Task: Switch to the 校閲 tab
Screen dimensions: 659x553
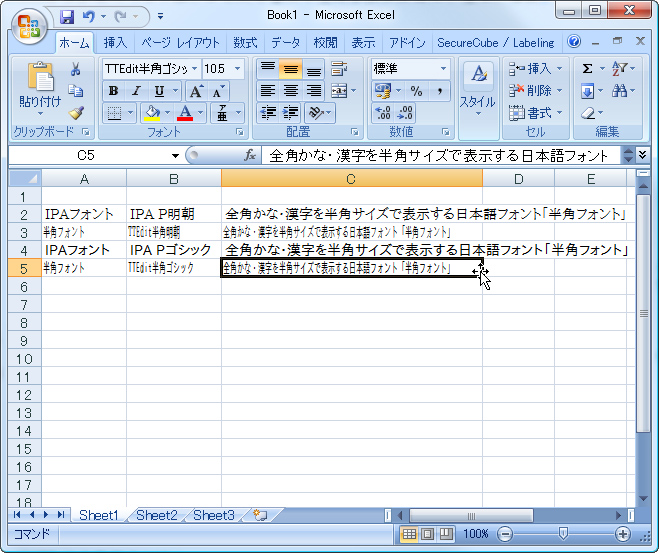Action: pyautogui.click(x=325, y=42)
